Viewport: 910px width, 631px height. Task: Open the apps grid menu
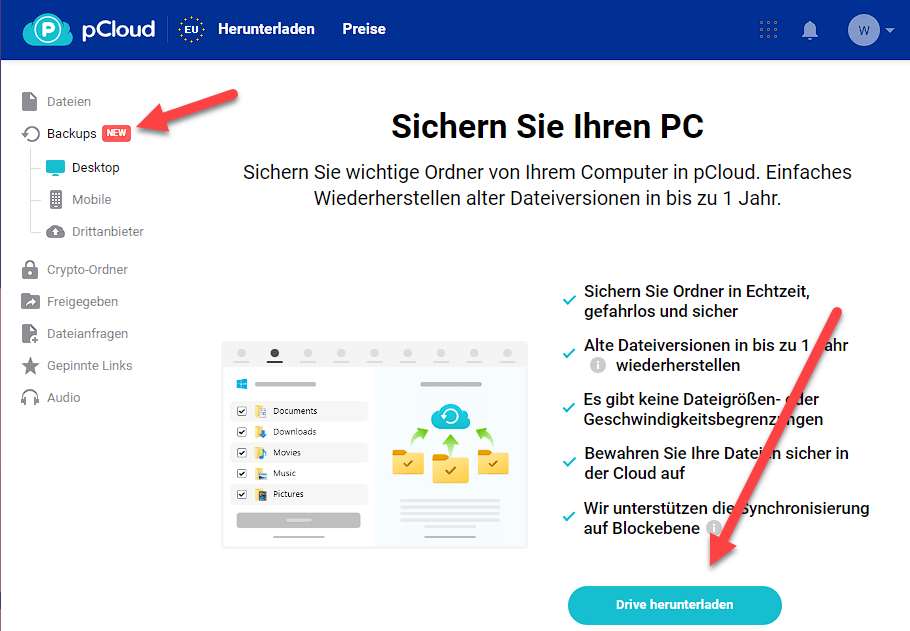pos(768,29)
